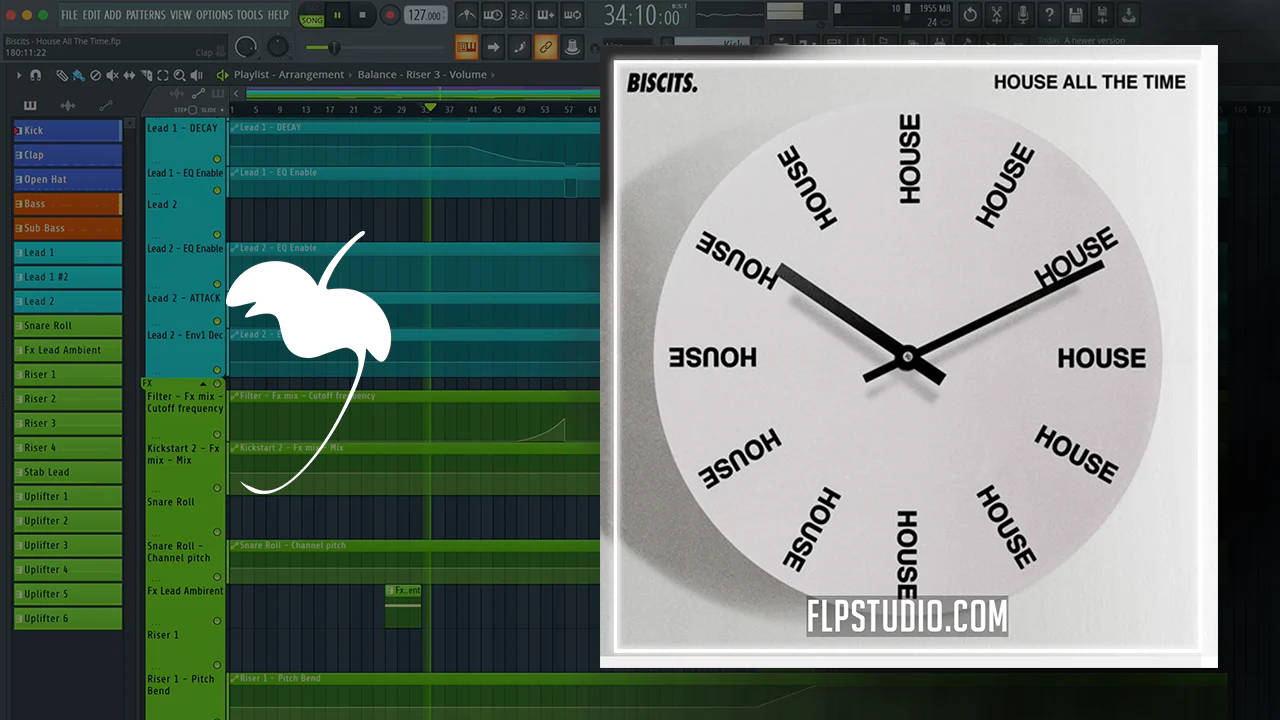This screenshot has height=720, width=1280.
Task: Click the Riser 1 - Pitch Bend track name
Action: coord(181,685)
